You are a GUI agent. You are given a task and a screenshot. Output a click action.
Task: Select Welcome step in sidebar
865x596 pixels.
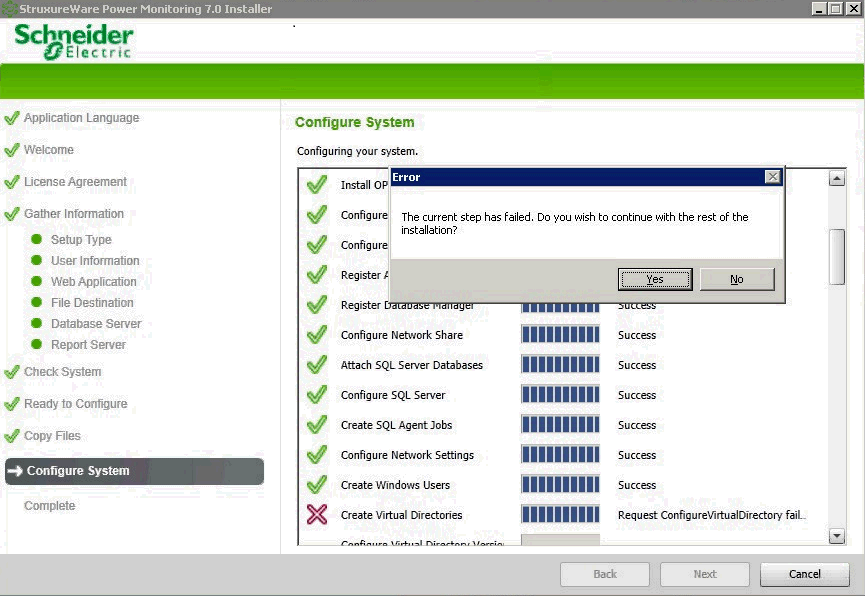49,150
